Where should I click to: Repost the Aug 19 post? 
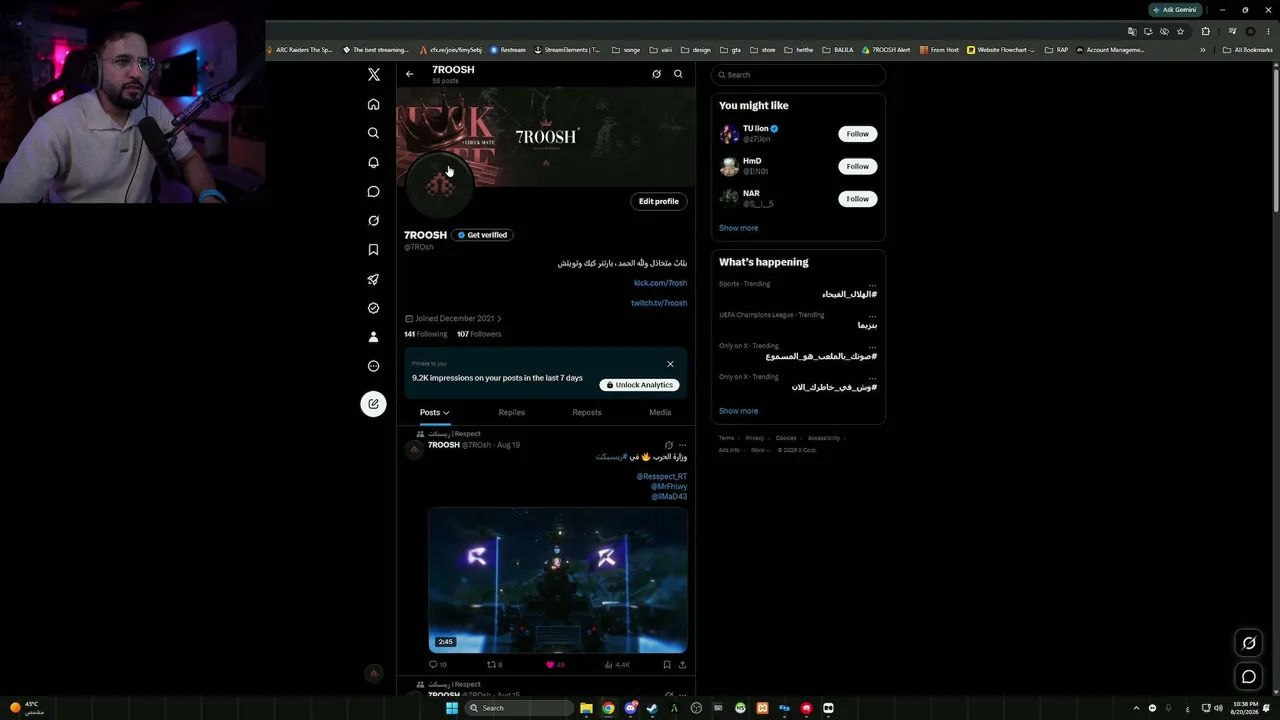(494, 664)
